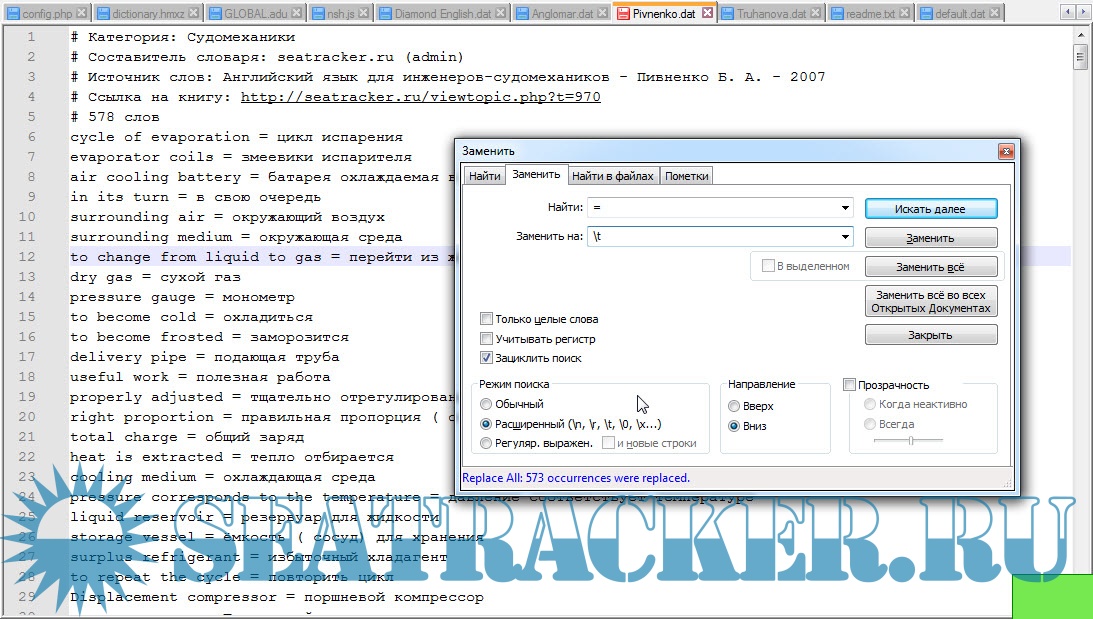Open the 'Пометки' tab in the dialog
This screenshot has width=1093, height=619.
click(x=686, y=176)
